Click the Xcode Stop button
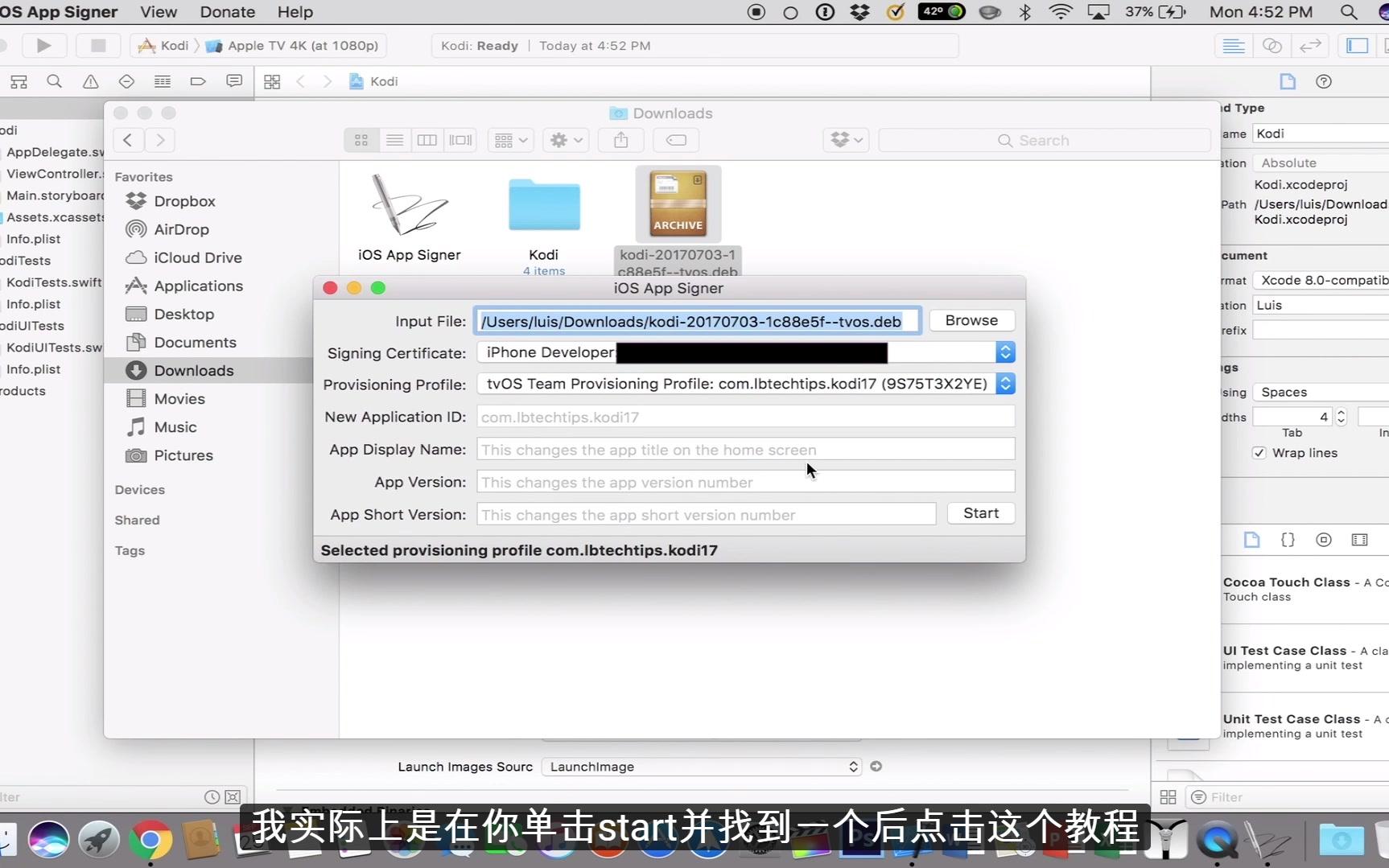The width and height of the screenshot is (1389, 868). tap(98, 46)
